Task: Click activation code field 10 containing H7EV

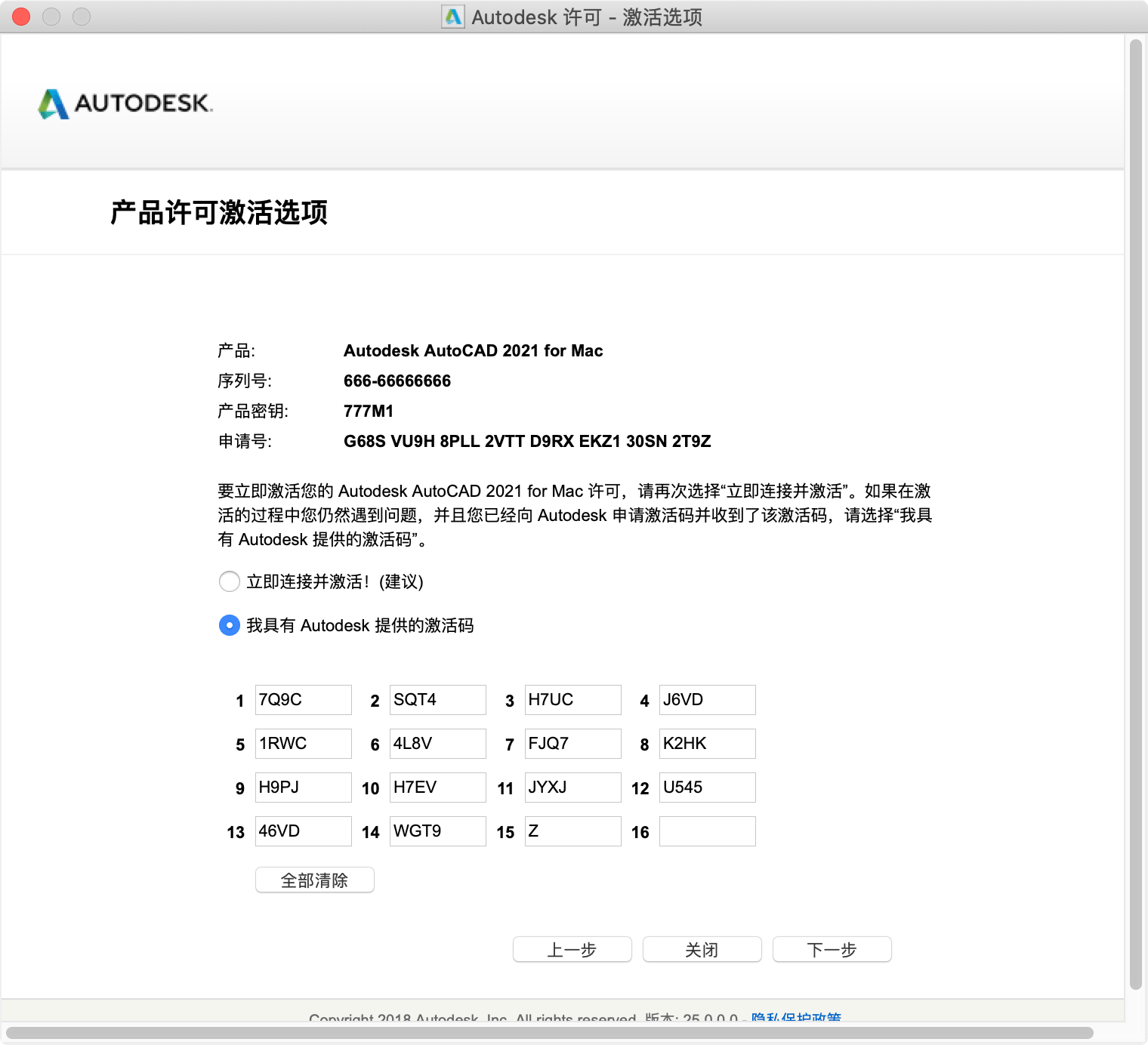Action: click(x=438, y=788)
